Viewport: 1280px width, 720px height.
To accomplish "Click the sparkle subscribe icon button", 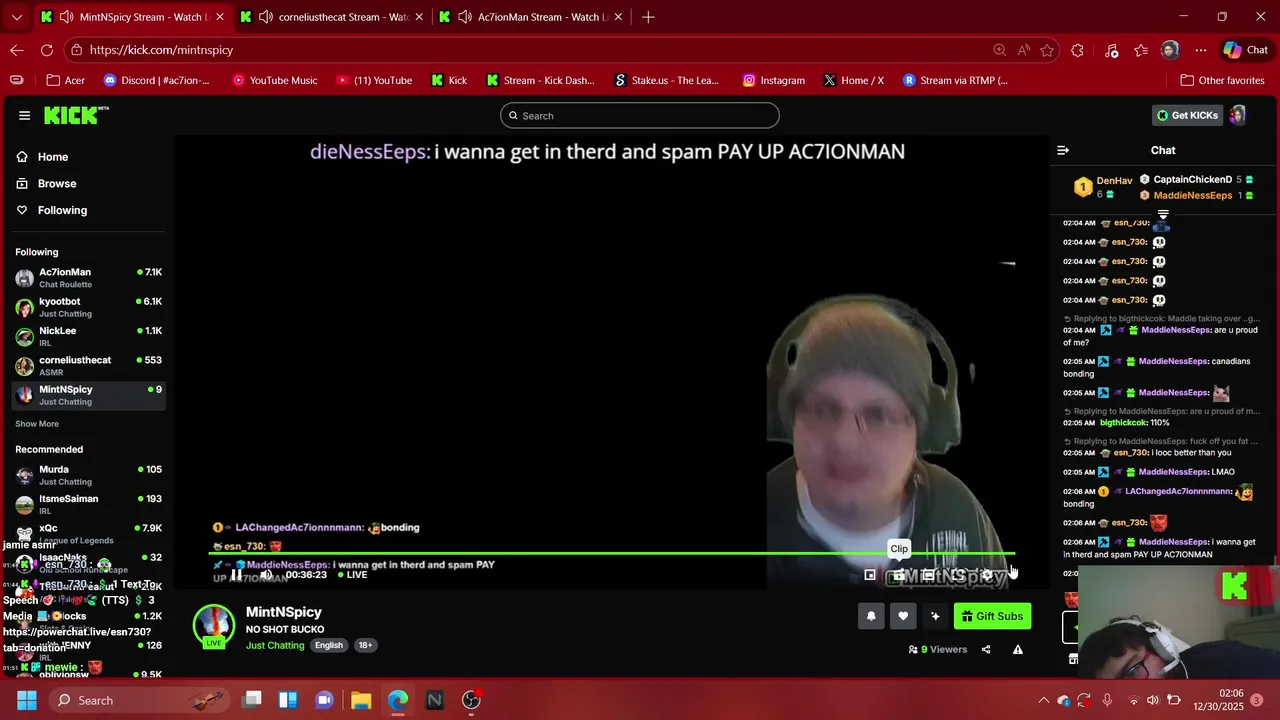I will (935, 616).
